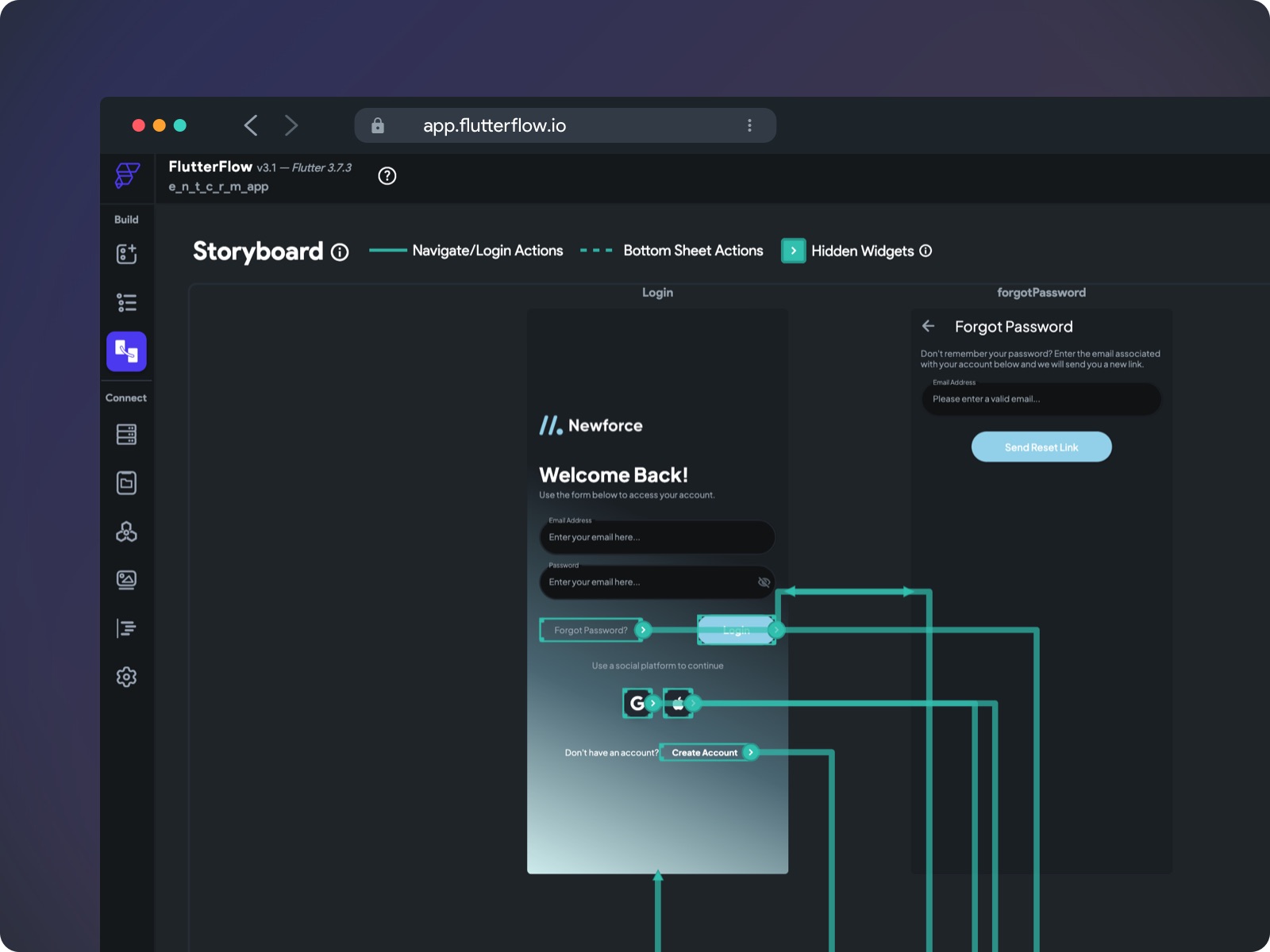Open the media assets image icon

pyautogui.click(x=126, y=580)
